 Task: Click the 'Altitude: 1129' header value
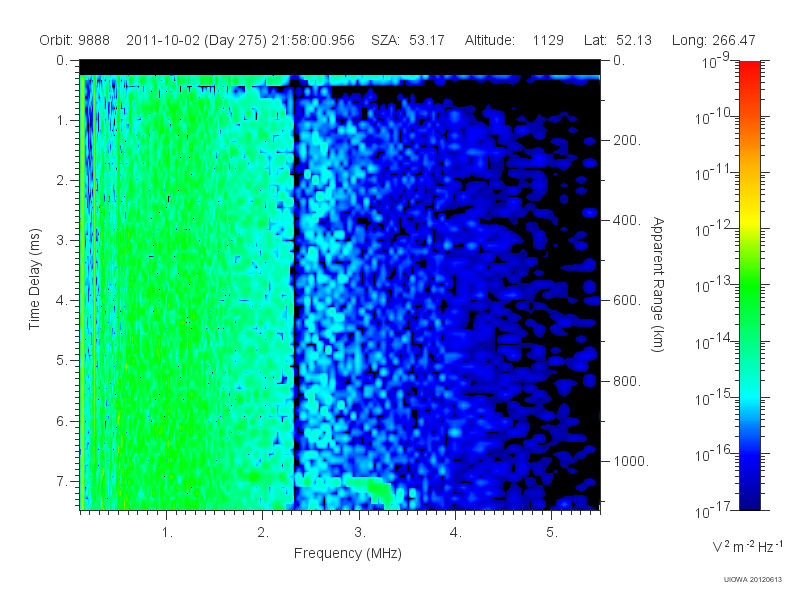point(514,40)
